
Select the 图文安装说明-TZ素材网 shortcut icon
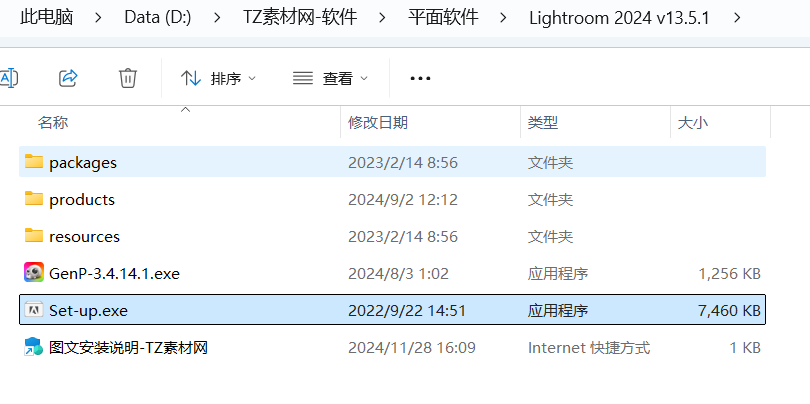click(34, 347)
